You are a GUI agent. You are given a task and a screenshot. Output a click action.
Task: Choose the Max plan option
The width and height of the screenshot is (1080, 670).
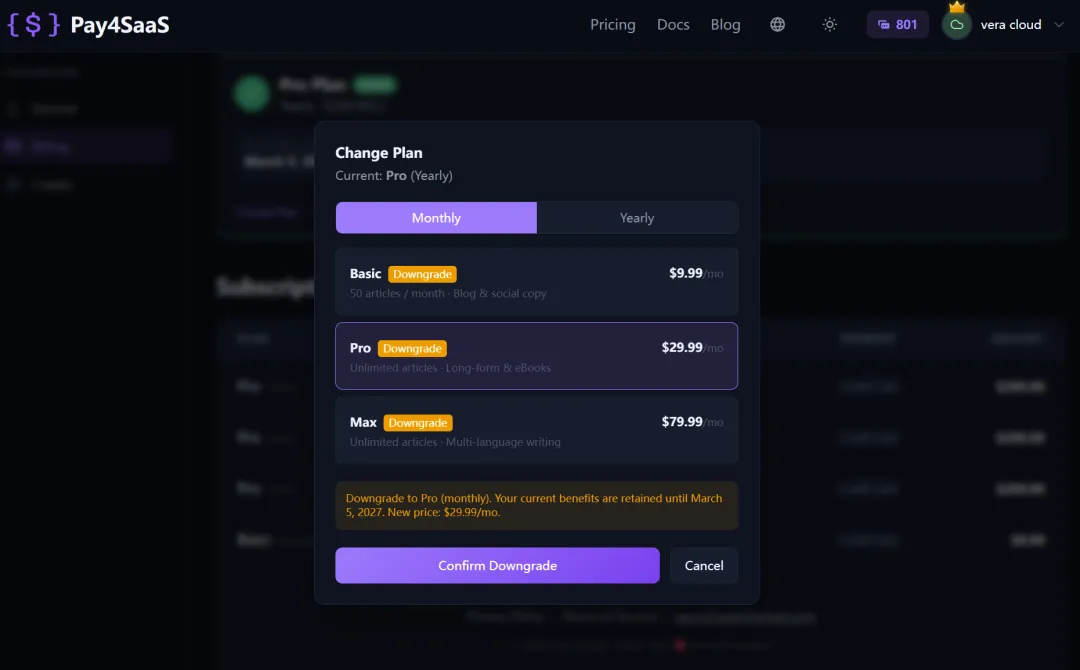tap(536, 430)
